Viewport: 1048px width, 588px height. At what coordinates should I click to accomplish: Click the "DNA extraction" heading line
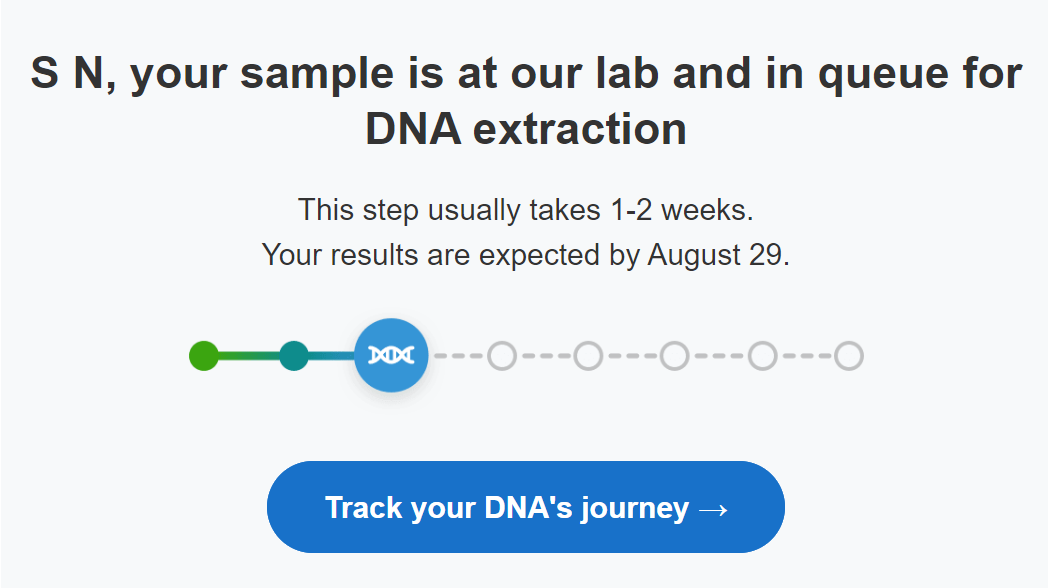[526, 128]
